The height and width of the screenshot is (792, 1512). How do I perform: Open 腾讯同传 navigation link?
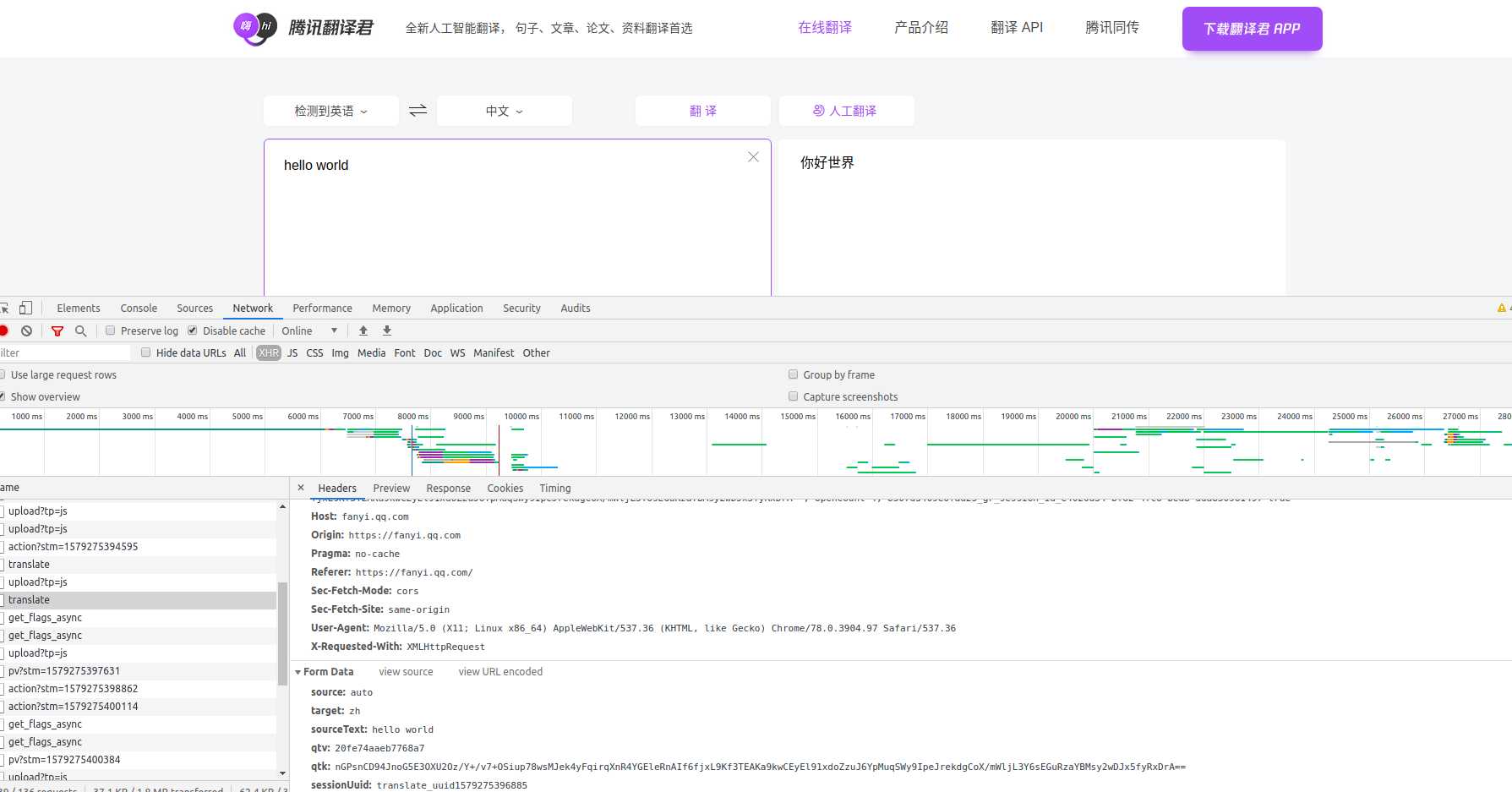(1112, 28)
